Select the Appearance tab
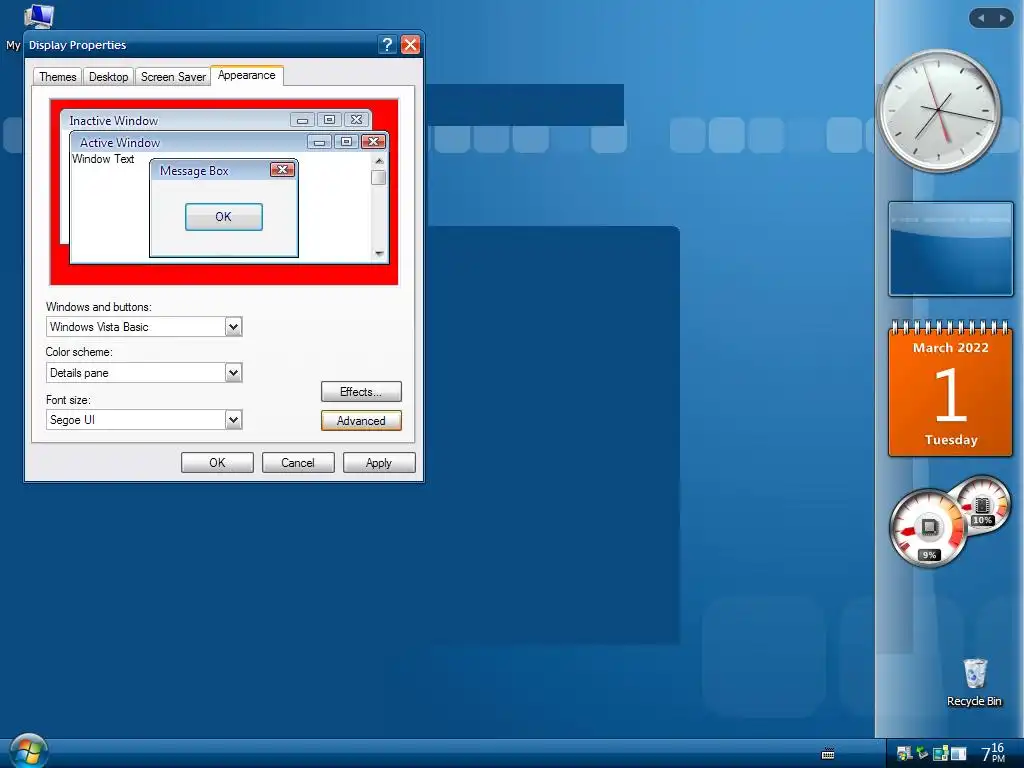 pyautogui.click(x=247, y=75)
